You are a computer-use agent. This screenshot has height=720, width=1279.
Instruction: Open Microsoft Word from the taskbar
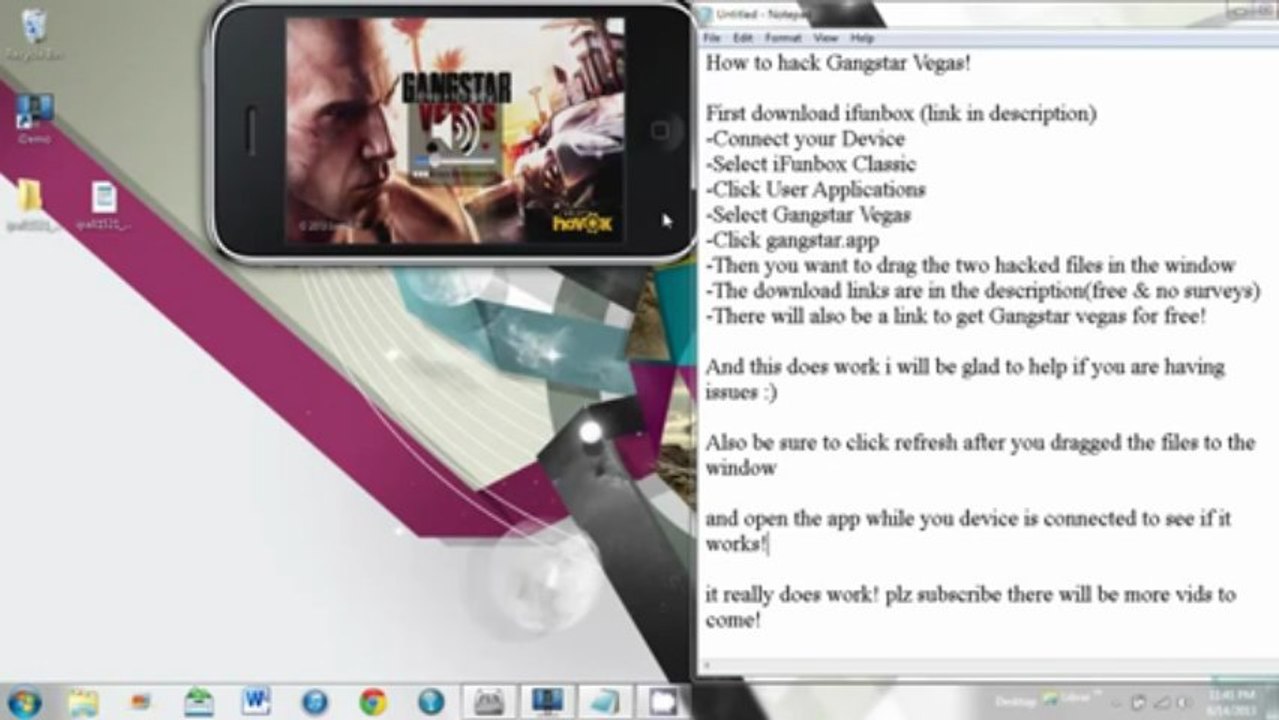pos(256,701)
